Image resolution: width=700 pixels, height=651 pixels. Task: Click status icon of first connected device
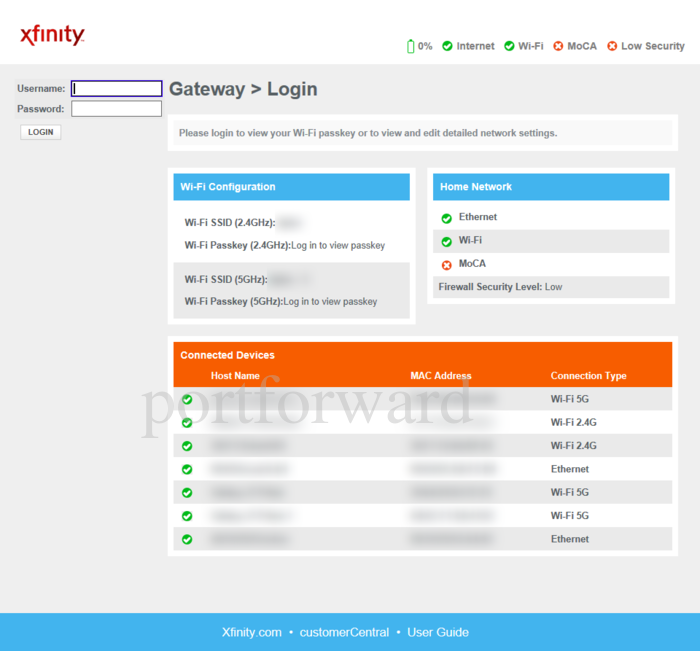click(187, 399)
